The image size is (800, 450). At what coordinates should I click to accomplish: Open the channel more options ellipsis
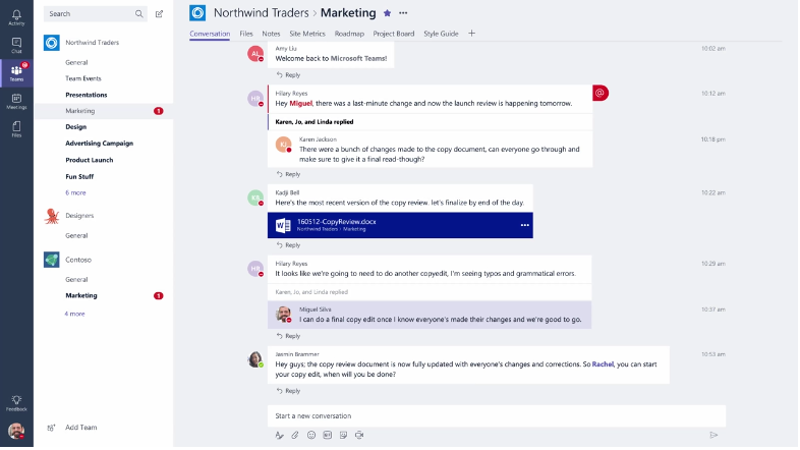[404, 13]
